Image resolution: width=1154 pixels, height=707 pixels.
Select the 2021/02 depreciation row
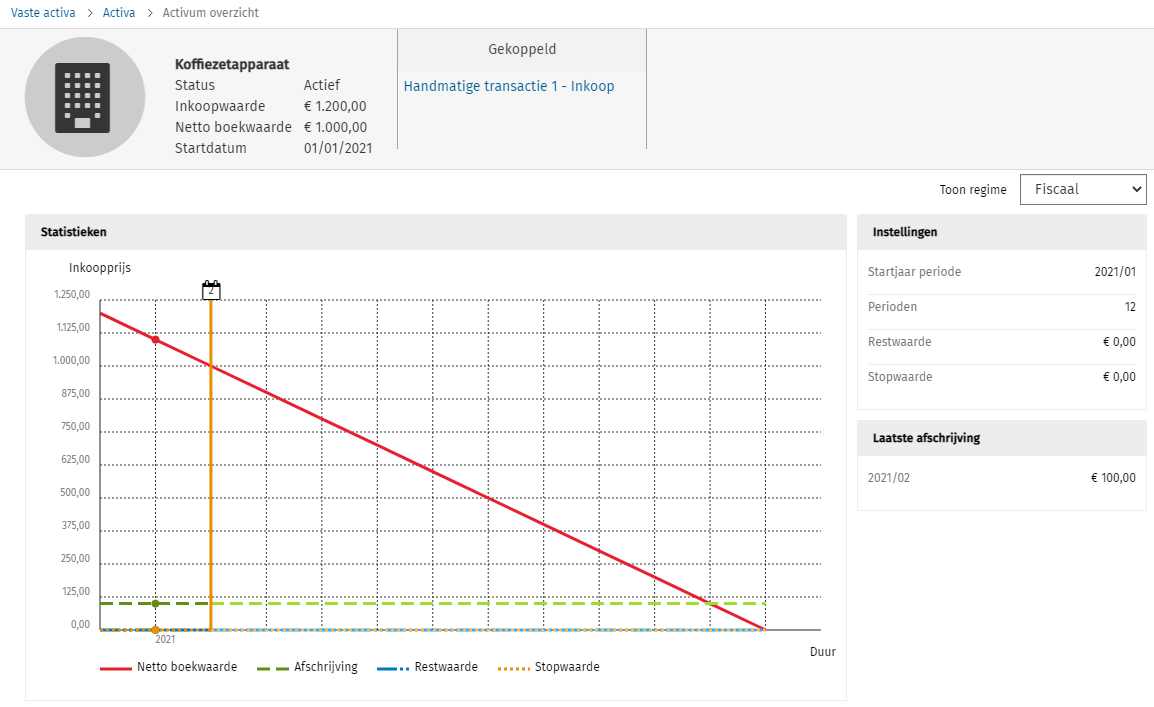click(x=1001, y=478)
